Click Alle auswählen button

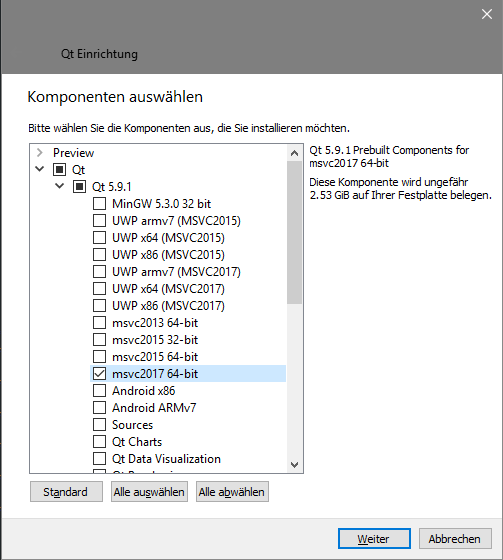(x=149, y=492)
